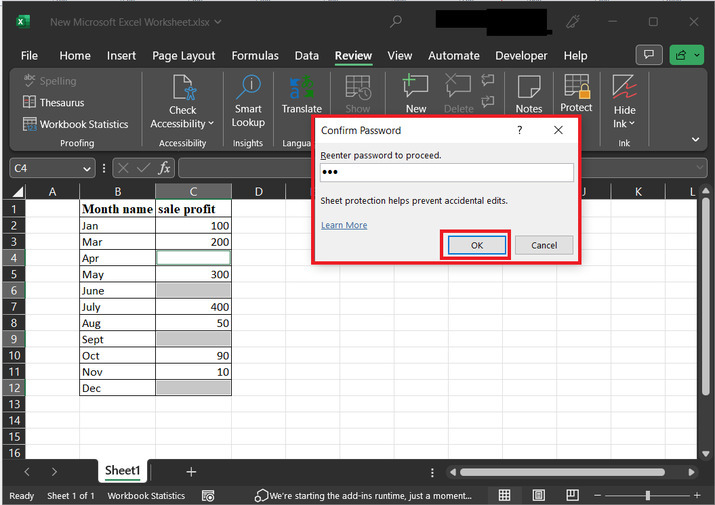Click the Check Accessibility icon
The width and height of the screenshot is (715, 505).
pos(182,88)
